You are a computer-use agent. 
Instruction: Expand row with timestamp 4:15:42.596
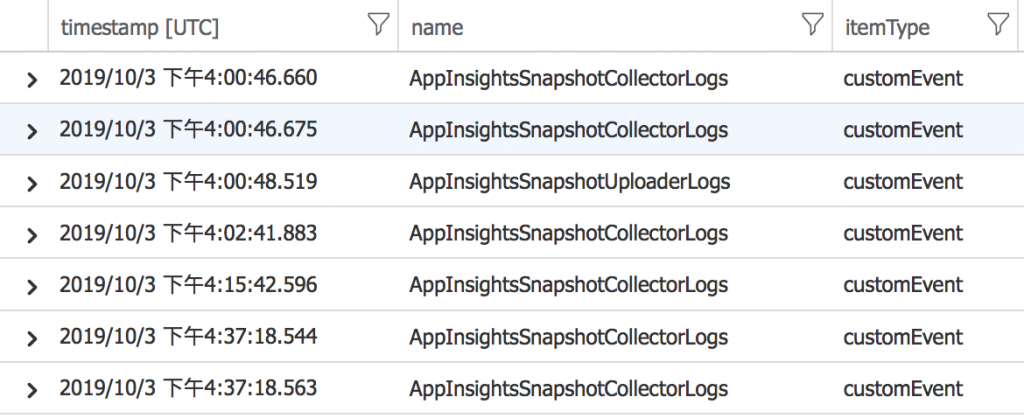point(31,286)
